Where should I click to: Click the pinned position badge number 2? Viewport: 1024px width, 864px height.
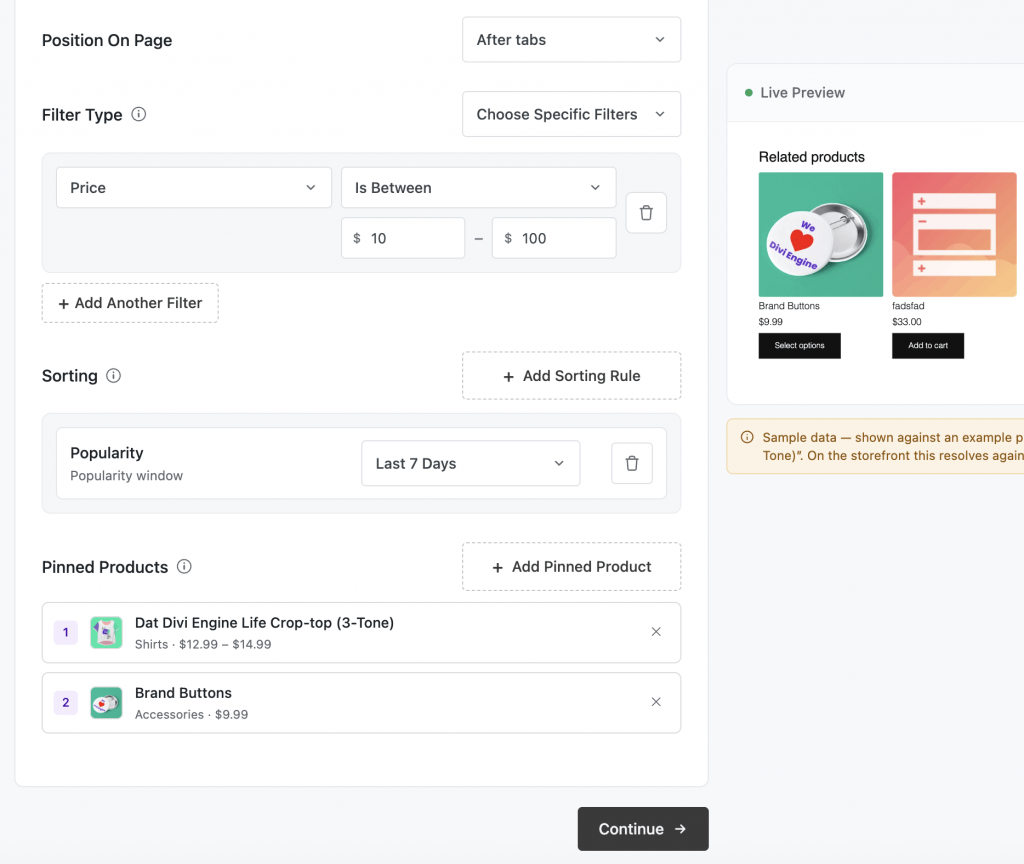(65, 703)
